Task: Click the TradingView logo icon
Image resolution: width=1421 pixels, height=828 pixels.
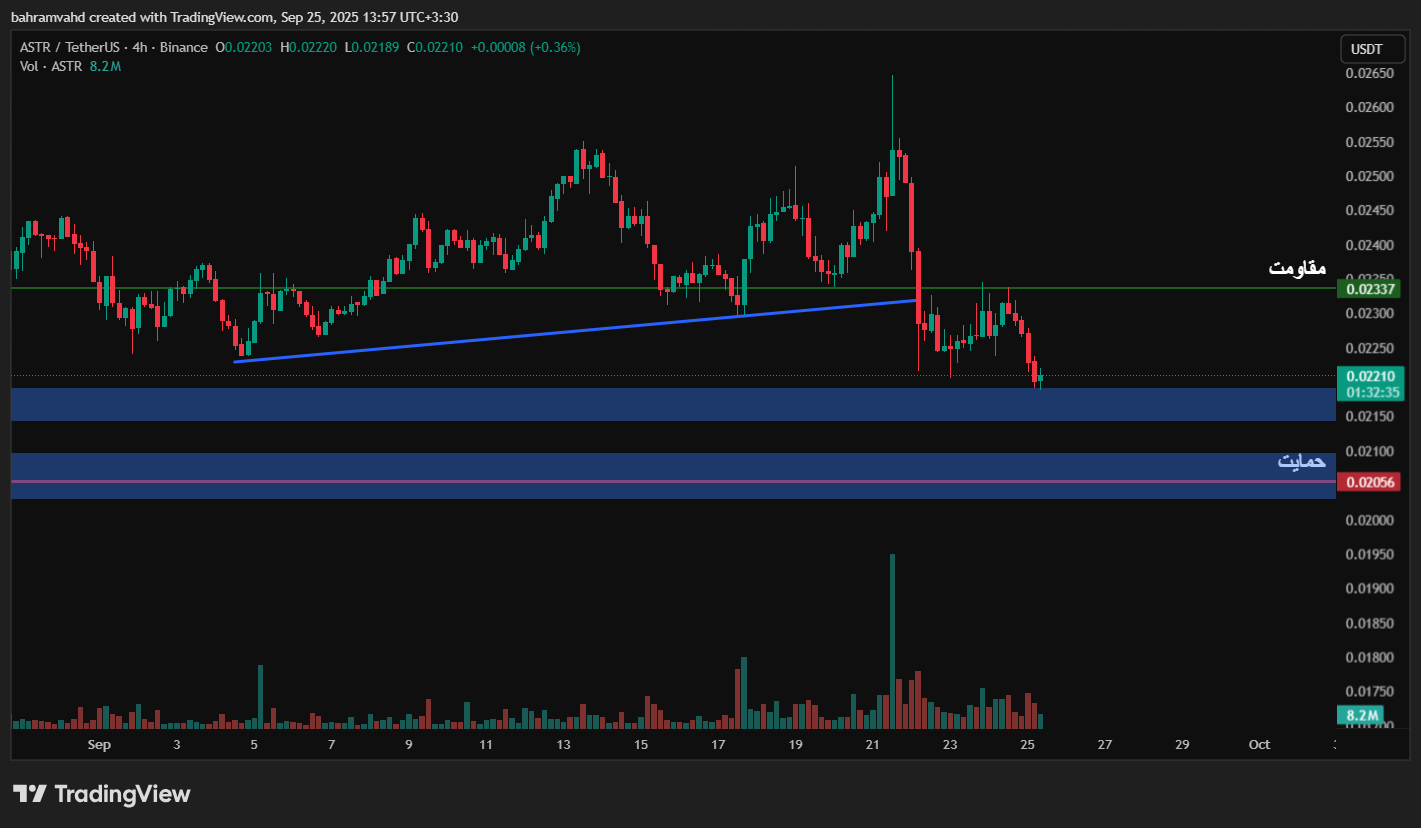Action: [30, 794]
